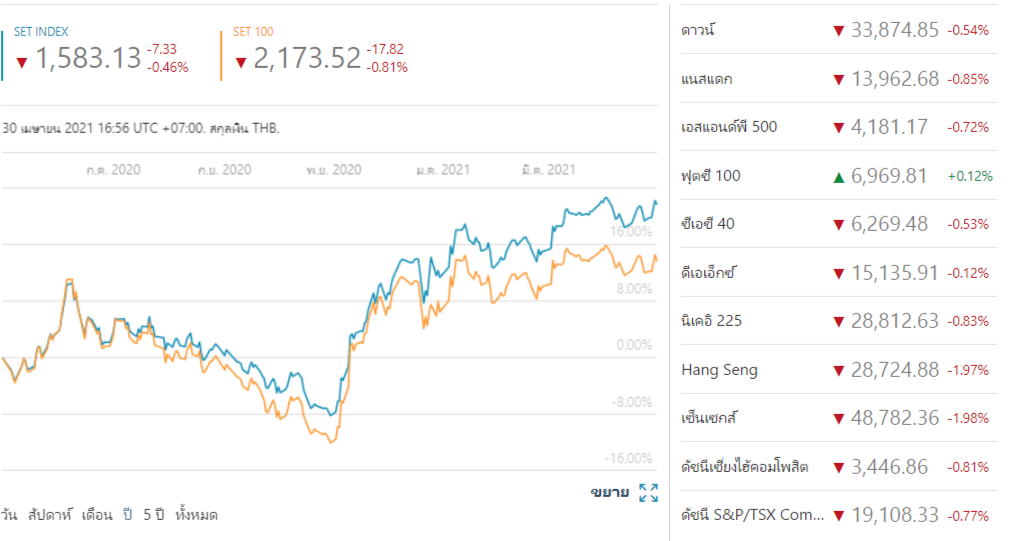Click the ขยาย expand link
This screenshot has width=1010, height=541.
pos(609,492)
